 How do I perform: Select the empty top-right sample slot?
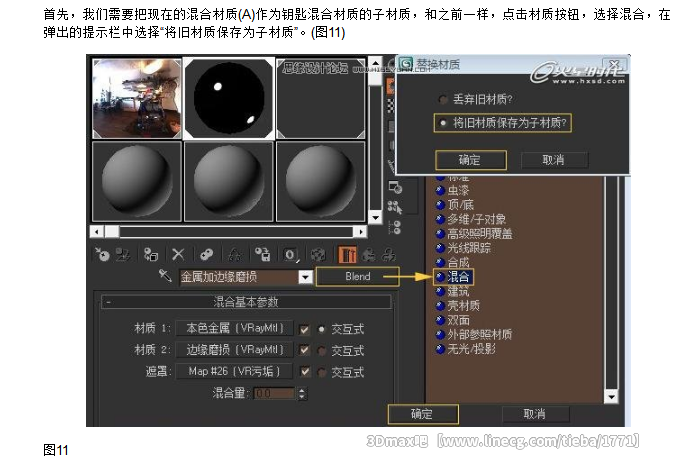(321, 99)
